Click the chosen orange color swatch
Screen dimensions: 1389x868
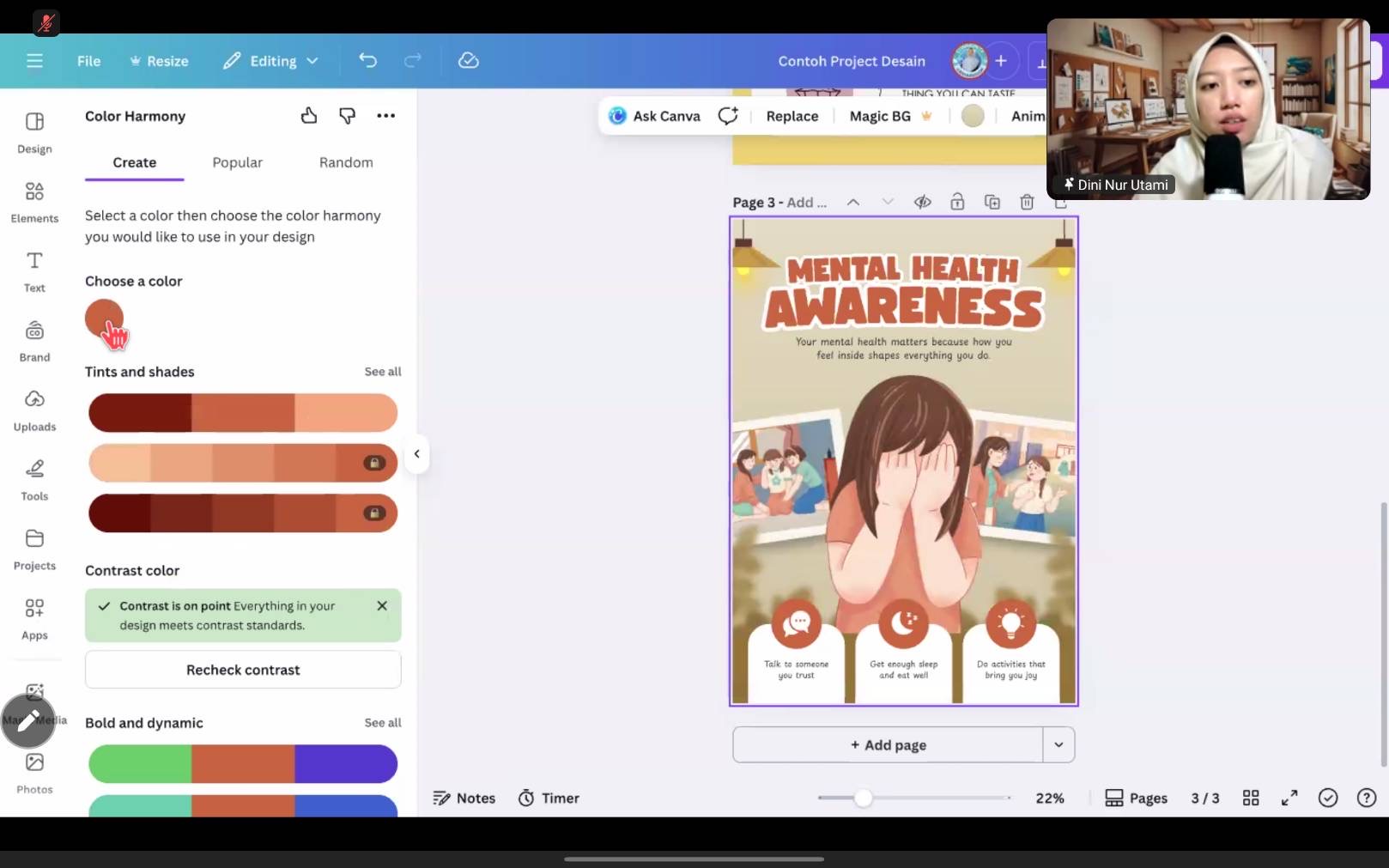(x=104, y=319)
